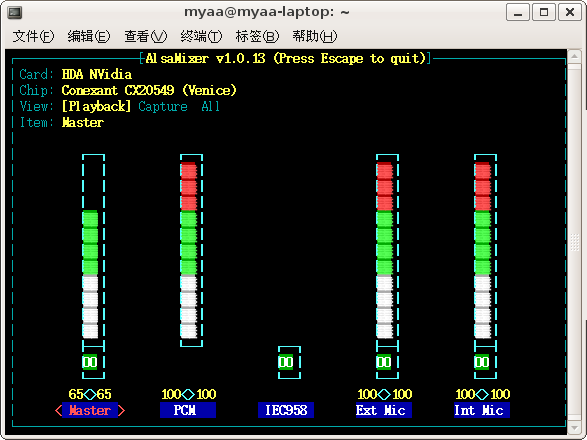Minimize the terminal window
This screenshot has width=587, height=440.
pyautogui.click(x=518, y=12)
